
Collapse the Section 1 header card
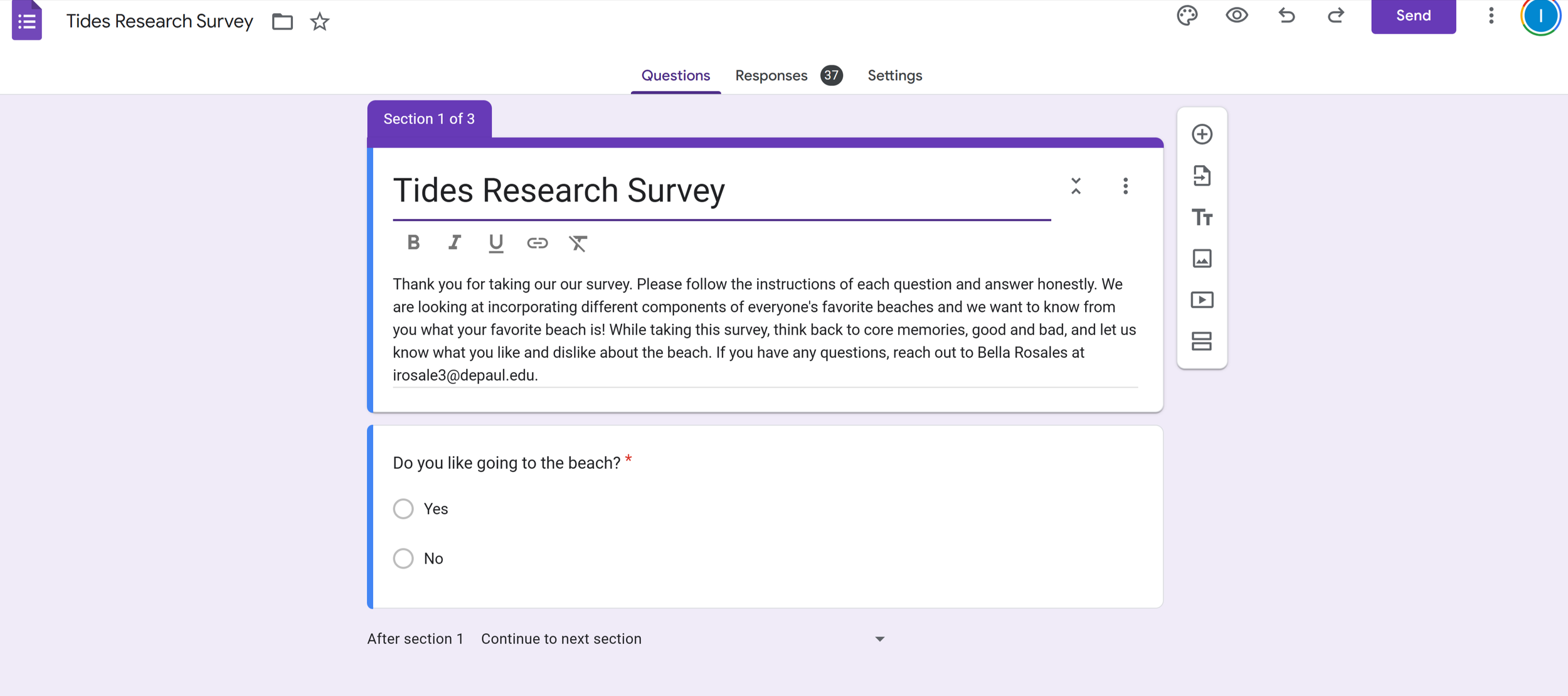(1076, 186)
